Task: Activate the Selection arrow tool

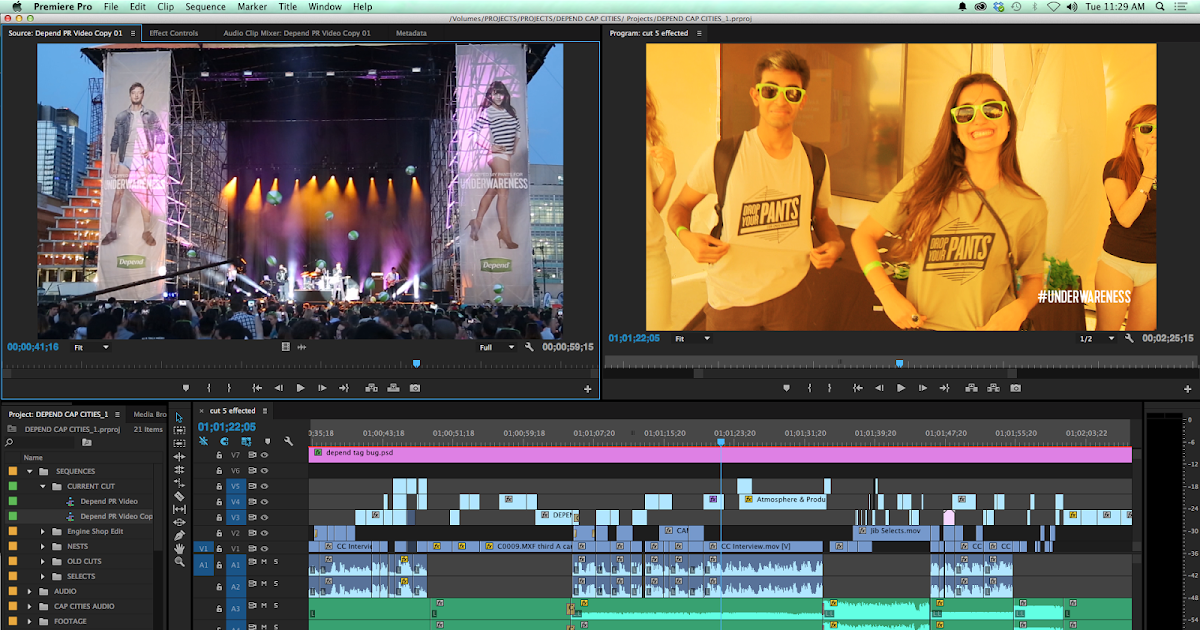Action: (x=179, y=417)
